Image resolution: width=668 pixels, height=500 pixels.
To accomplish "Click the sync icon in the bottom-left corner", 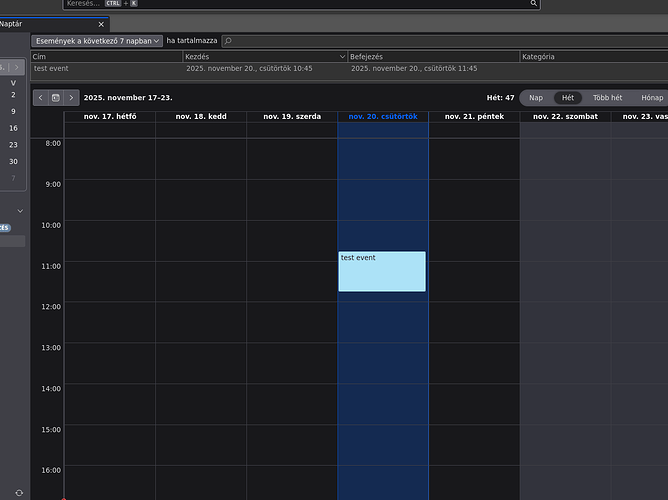I will pos(18,493).
